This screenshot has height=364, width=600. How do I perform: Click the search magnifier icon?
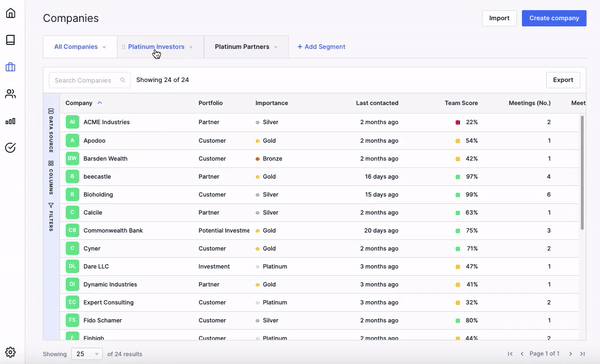[x=123, y=80]
